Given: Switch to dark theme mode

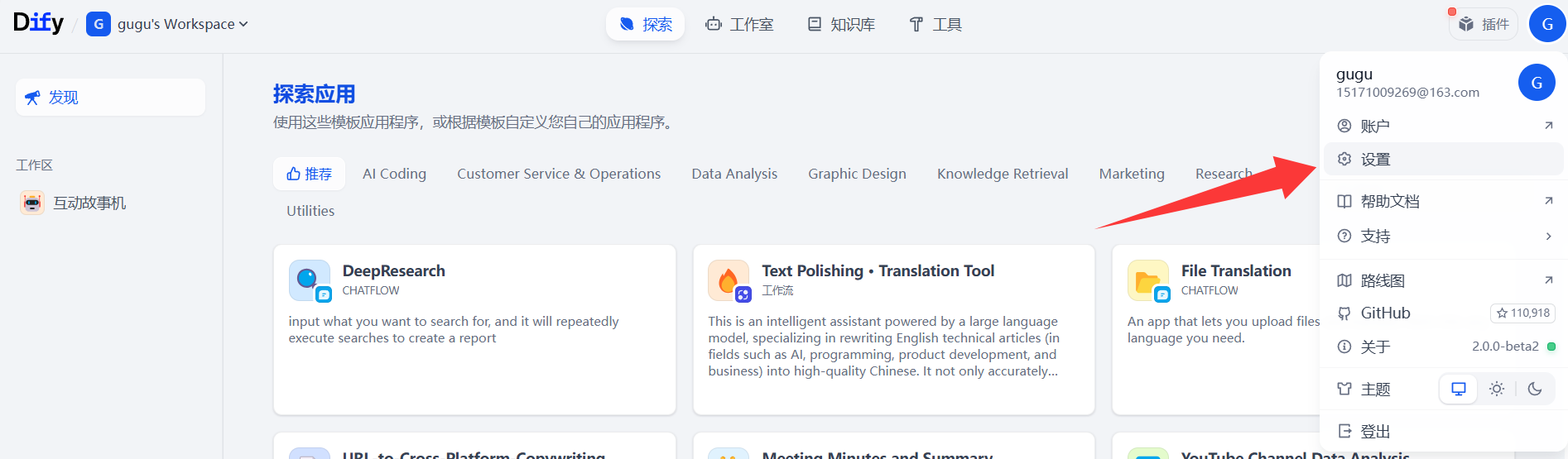Looking at the screenshot, I should point(1534,389).
